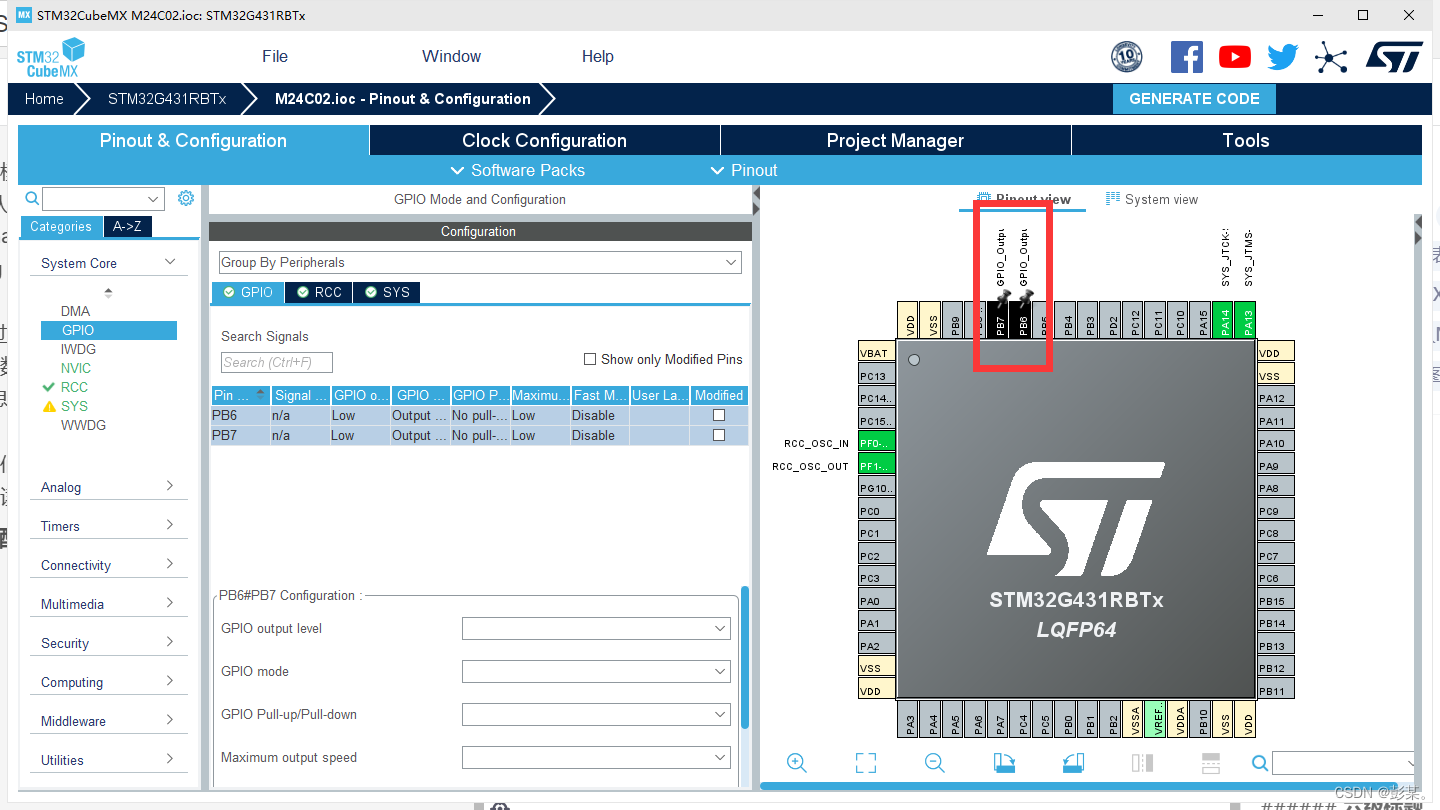Expand the Middleware category
This screenshot has height=810, width=1440.
point(109,721)
